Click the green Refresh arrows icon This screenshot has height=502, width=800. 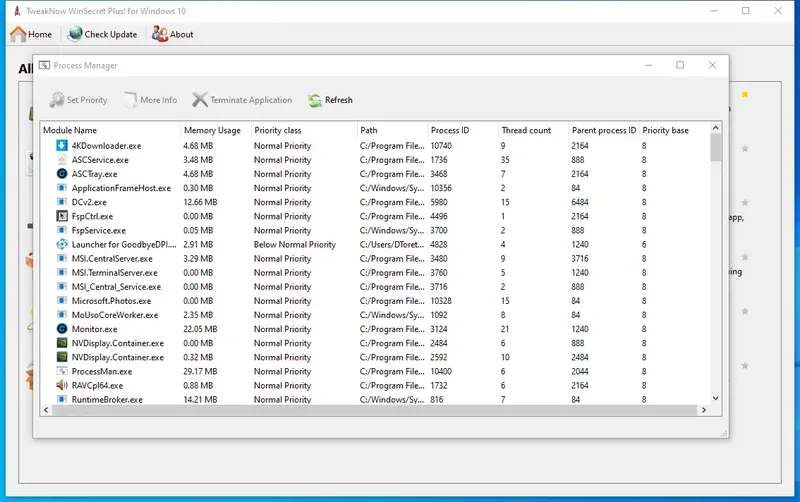tap(315, 100)
